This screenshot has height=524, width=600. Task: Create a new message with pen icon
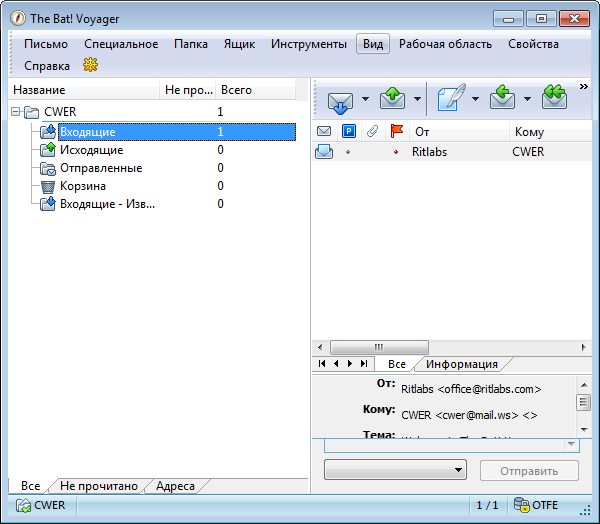(451, 99)
